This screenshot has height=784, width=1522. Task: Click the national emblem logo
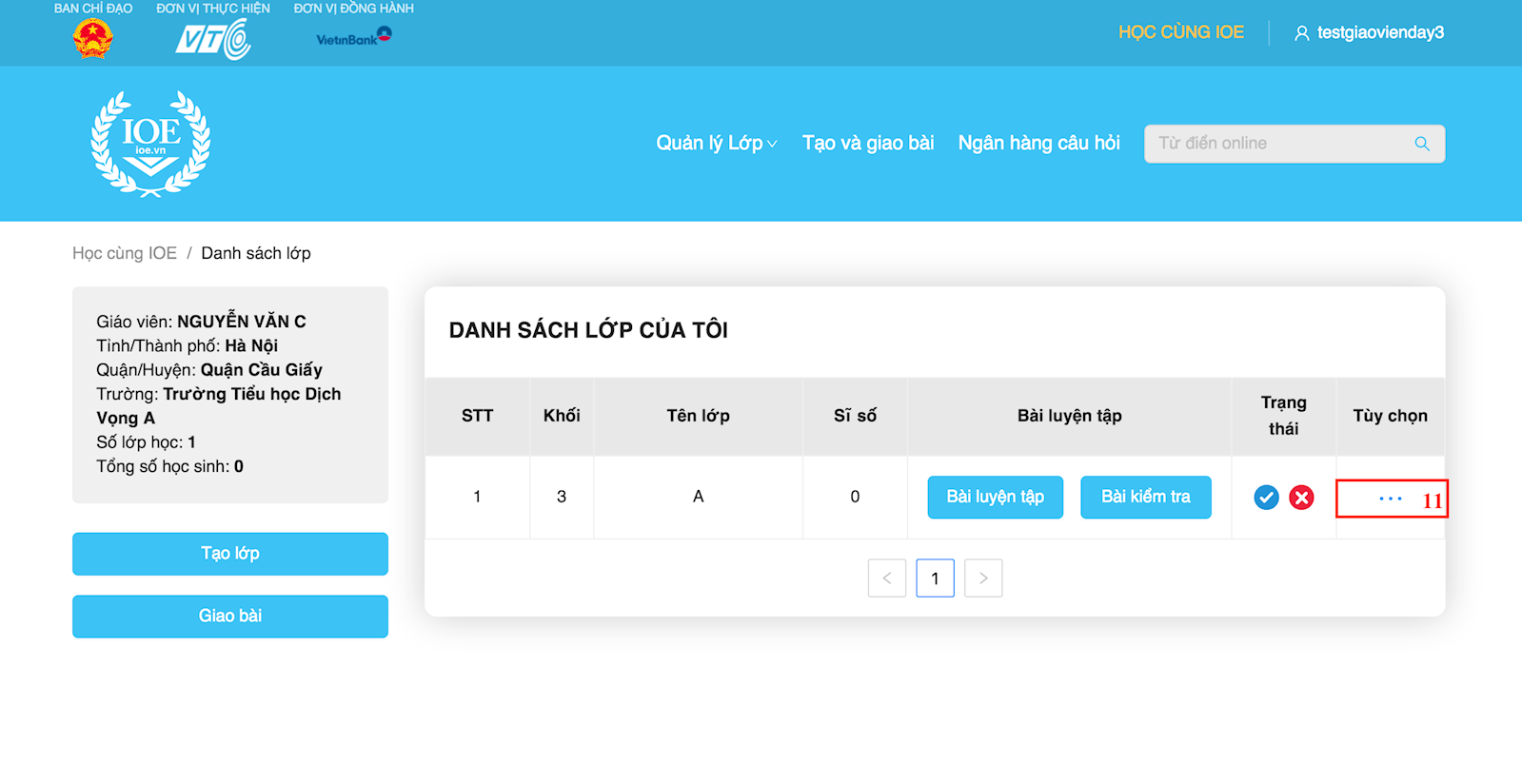pyautogui.click(x=93, y=39)
